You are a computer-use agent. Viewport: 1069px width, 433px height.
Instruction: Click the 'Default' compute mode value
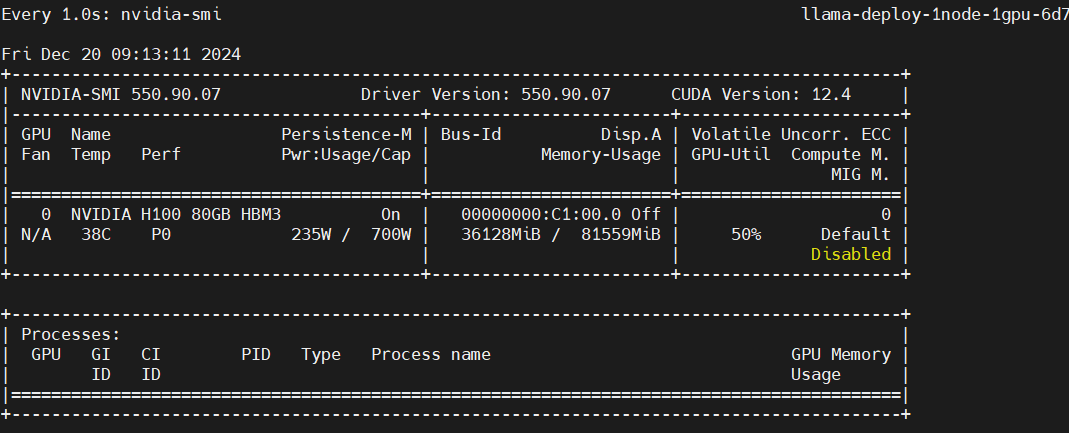coord(855,234)
